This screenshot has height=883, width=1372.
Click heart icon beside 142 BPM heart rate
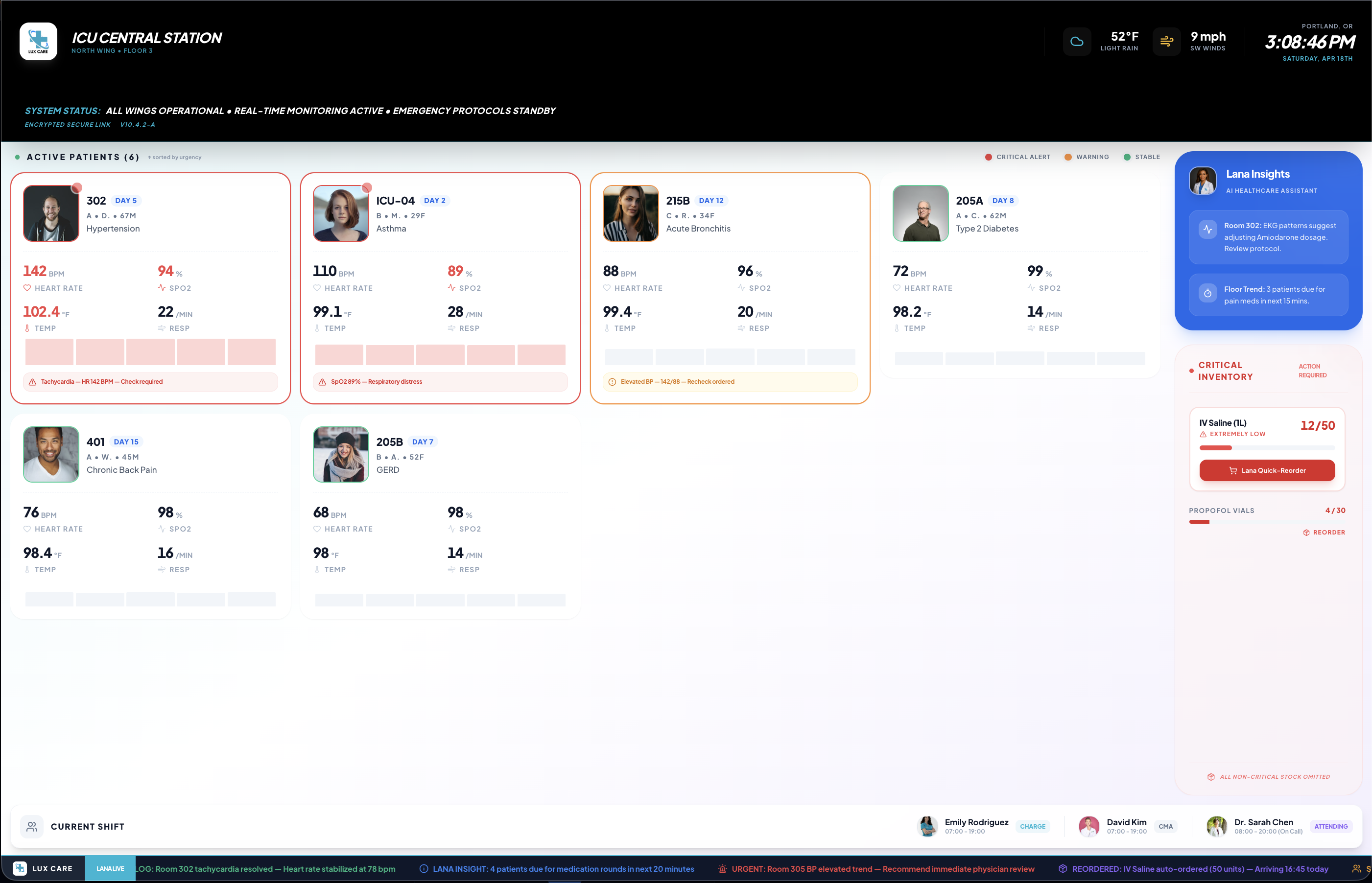pyautogui.click(x=27, y=288)
